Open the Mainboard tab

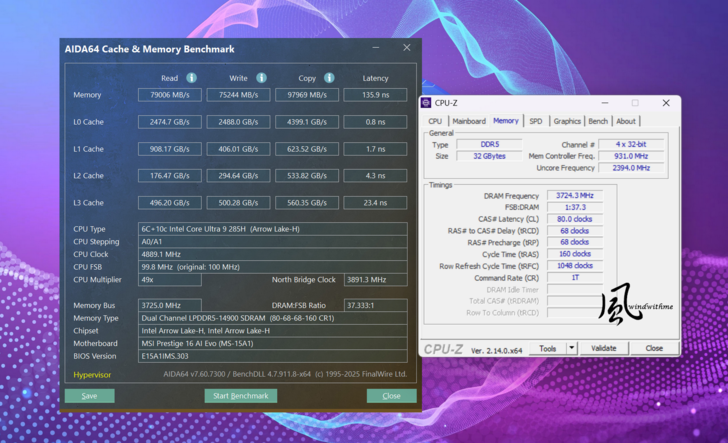pos(469,121)
